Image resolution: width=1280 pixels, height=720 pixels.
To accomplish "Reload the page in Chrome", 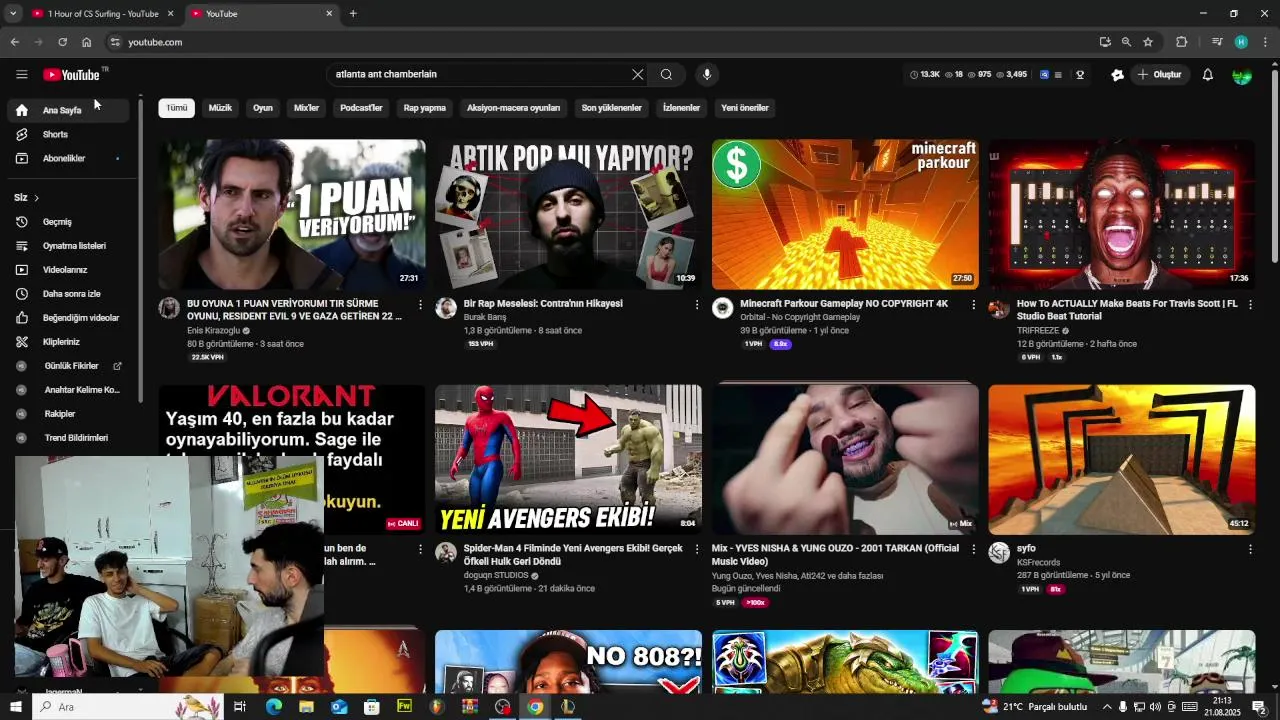I will [62, 42].
